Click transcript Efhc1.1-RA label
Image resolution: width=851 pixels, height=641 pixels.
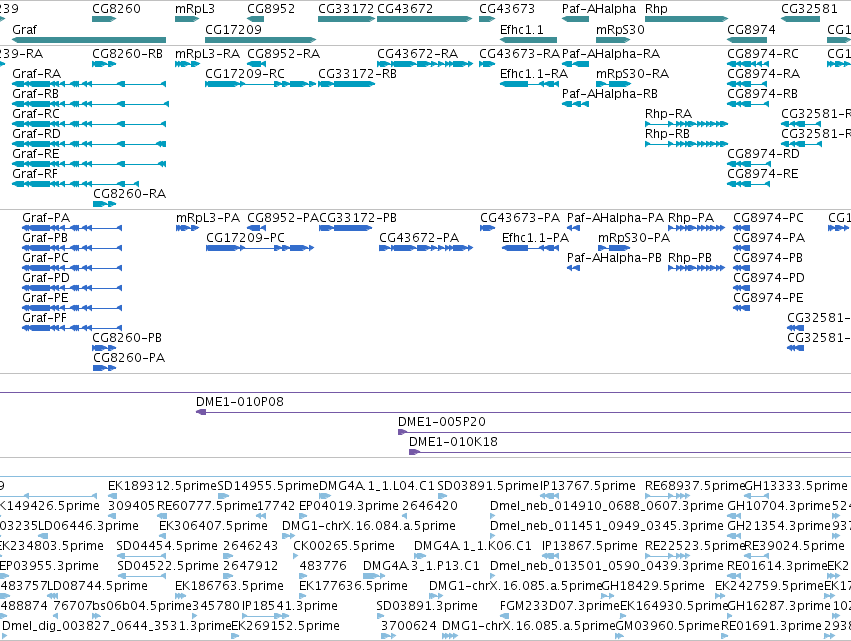click(534, 73)
